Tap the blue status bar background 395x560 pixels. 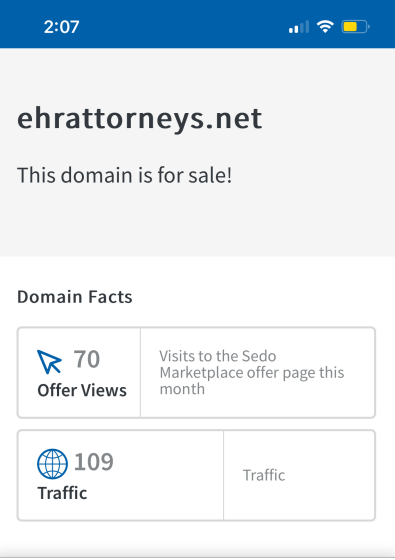[198, 24]
